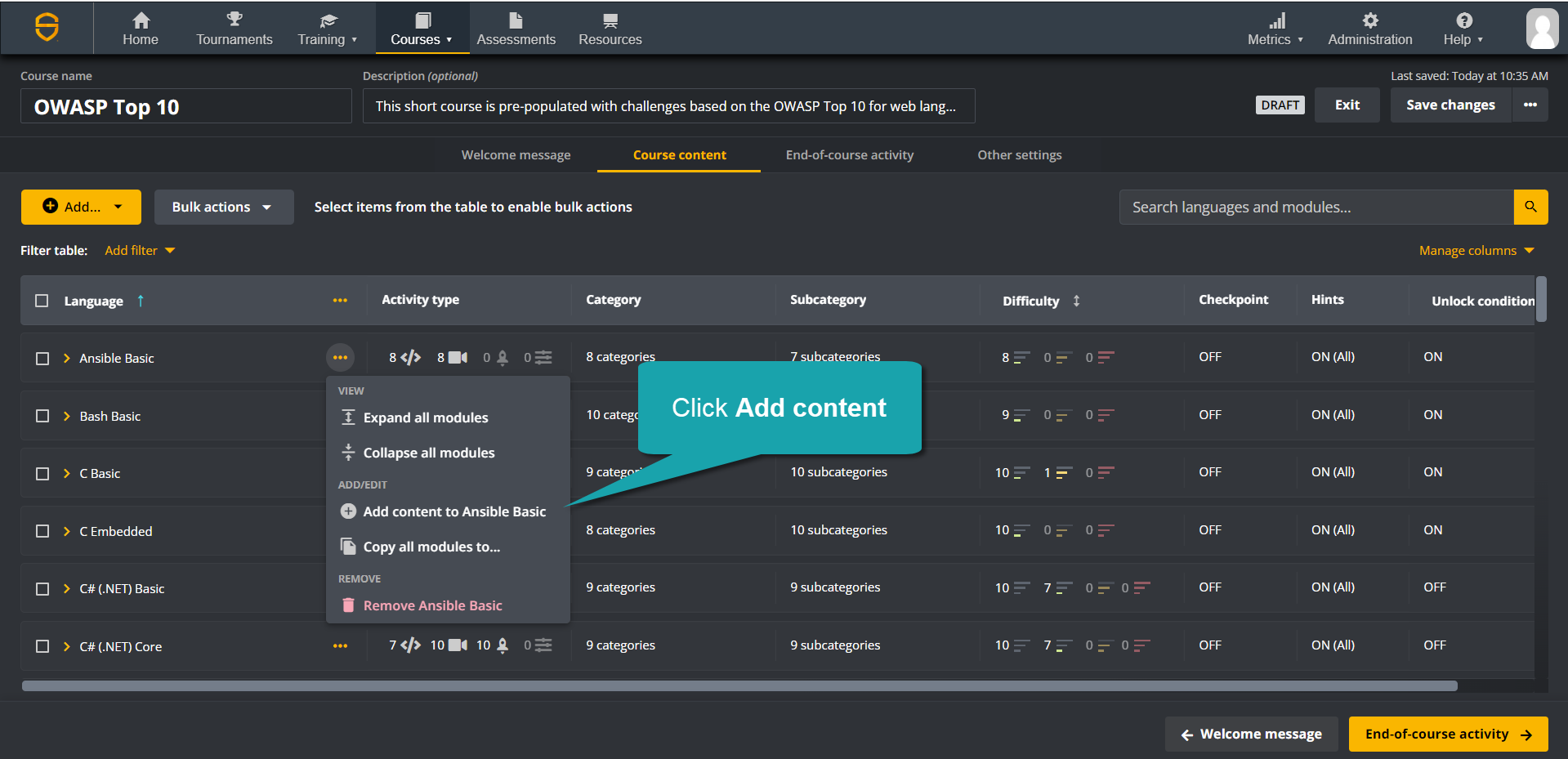Expand the C# (.NET) Basic row
Screen dimensions: 1568x759
[67, 589]
